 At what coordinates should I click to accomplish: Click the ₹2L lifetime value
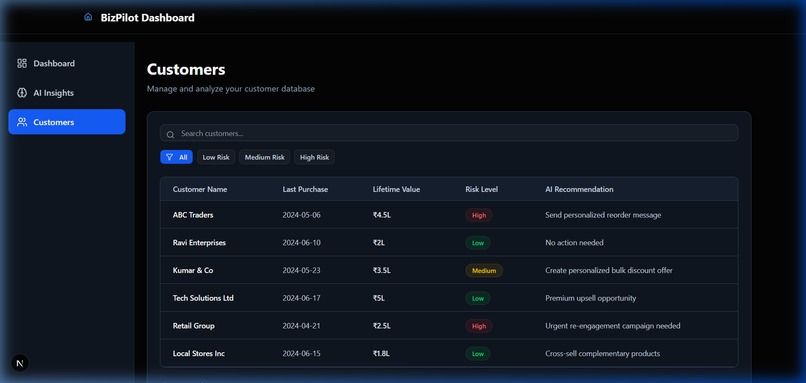click(x=379, y=243)
